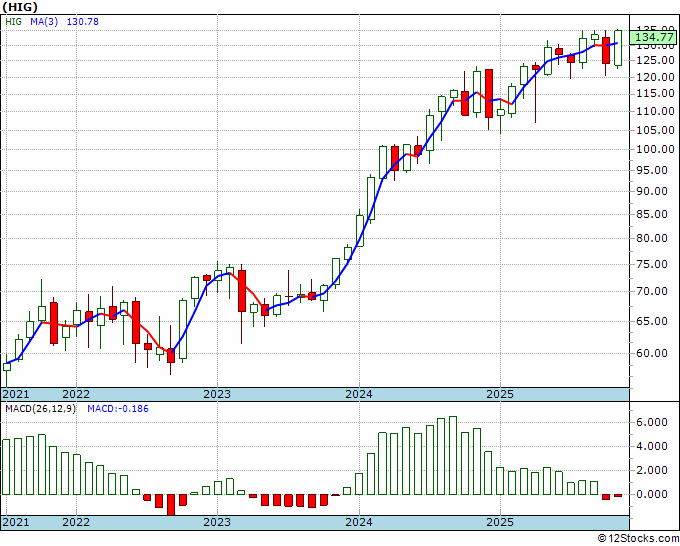This screenshot has height=546, width=680.
Task: Select the HIG legend label
Action: [x=13, y=21]
